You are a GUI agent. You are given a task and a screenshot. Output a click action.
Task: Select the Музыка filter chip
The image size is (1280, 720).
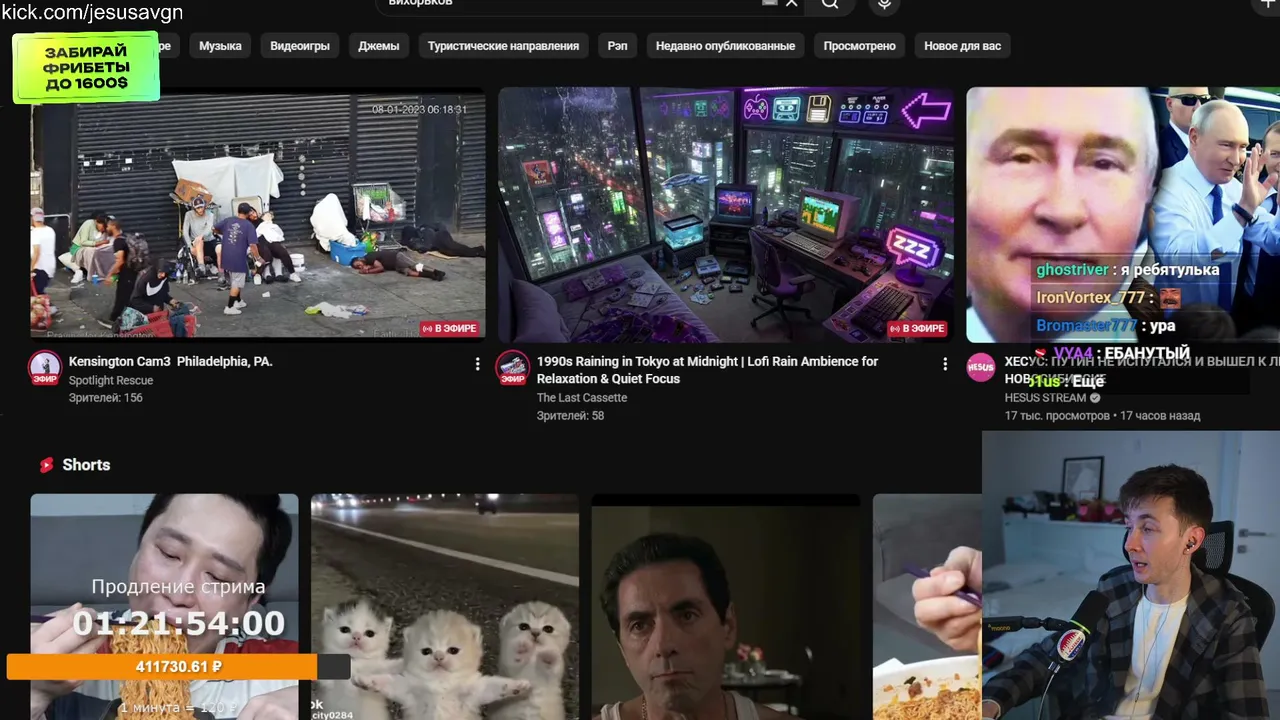tap(220, 46)
